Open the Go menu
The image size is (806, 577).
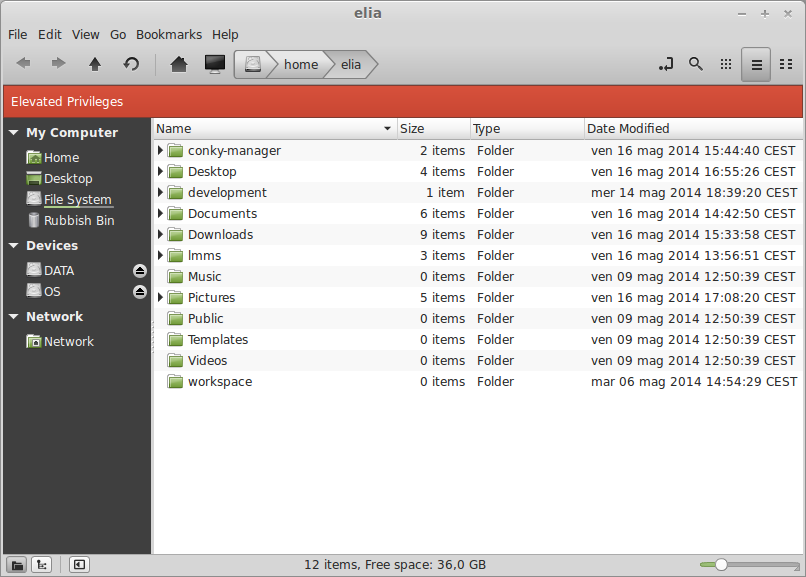pyautogui.click(x=118, y=34)
